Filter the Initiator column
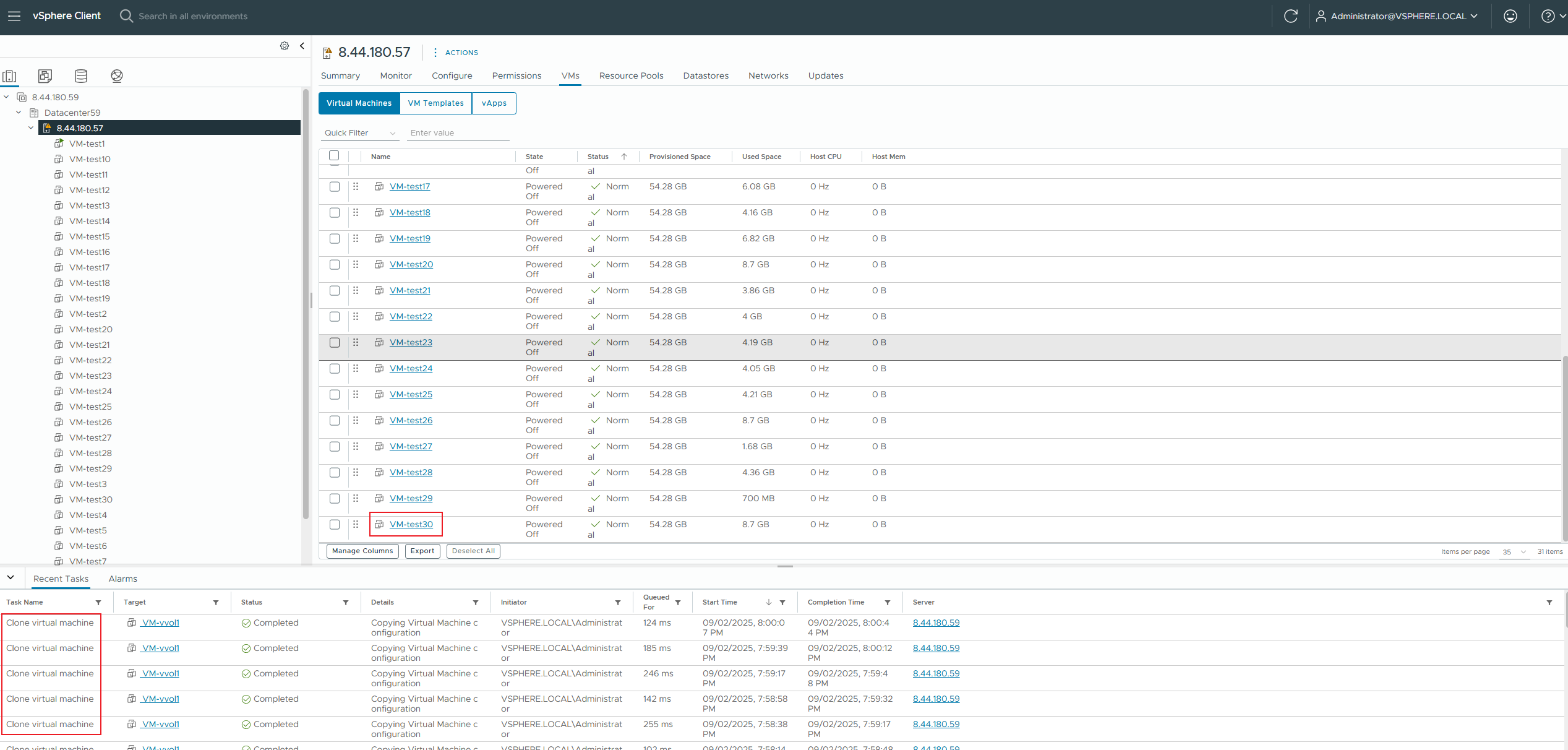Image resolution: width=1568 pixels, height=750 pixels. 618,603
